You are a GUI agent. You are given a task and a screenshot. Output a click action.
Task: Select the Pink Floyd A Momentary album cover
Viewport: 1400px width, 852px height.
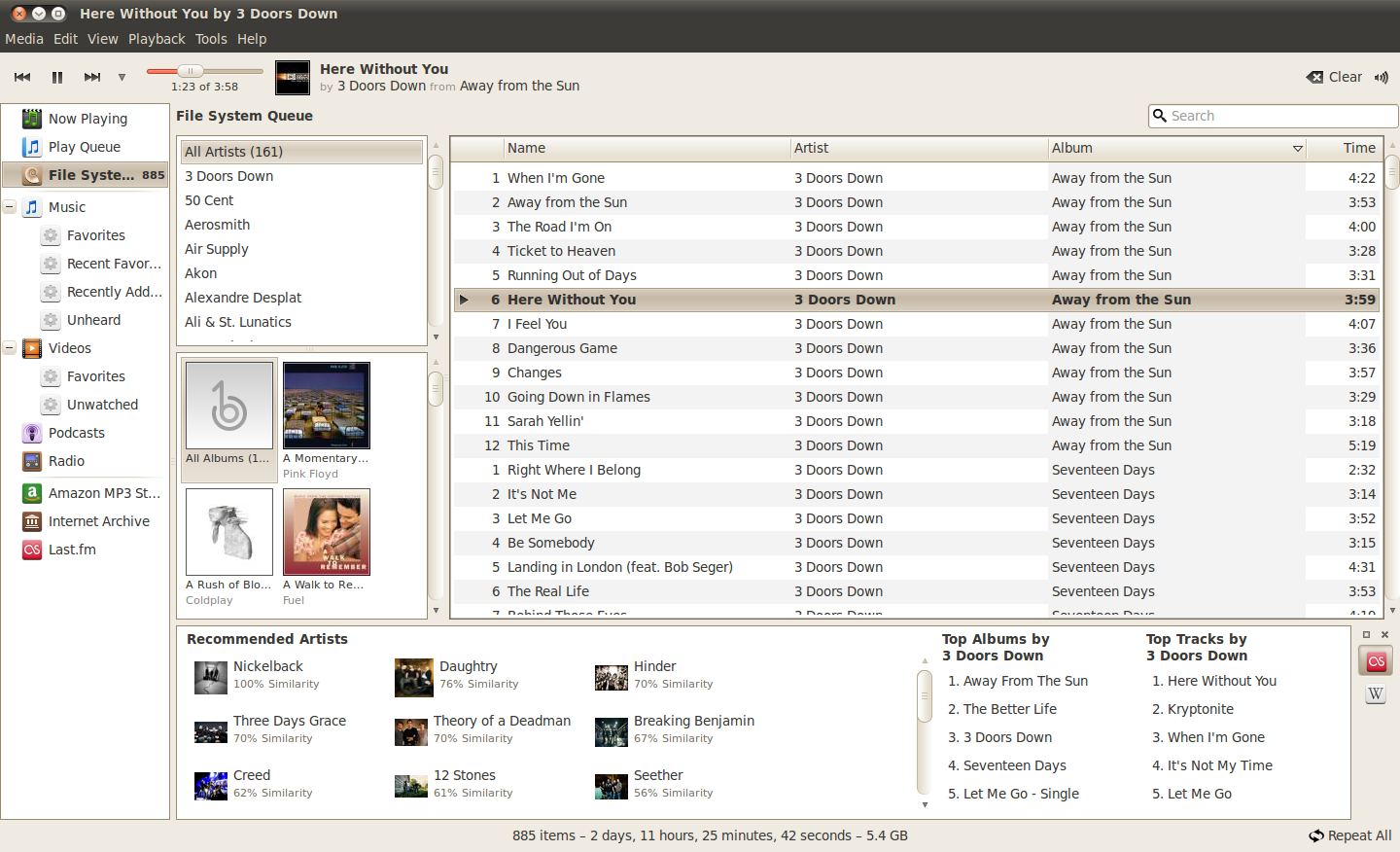click(327, 406)
